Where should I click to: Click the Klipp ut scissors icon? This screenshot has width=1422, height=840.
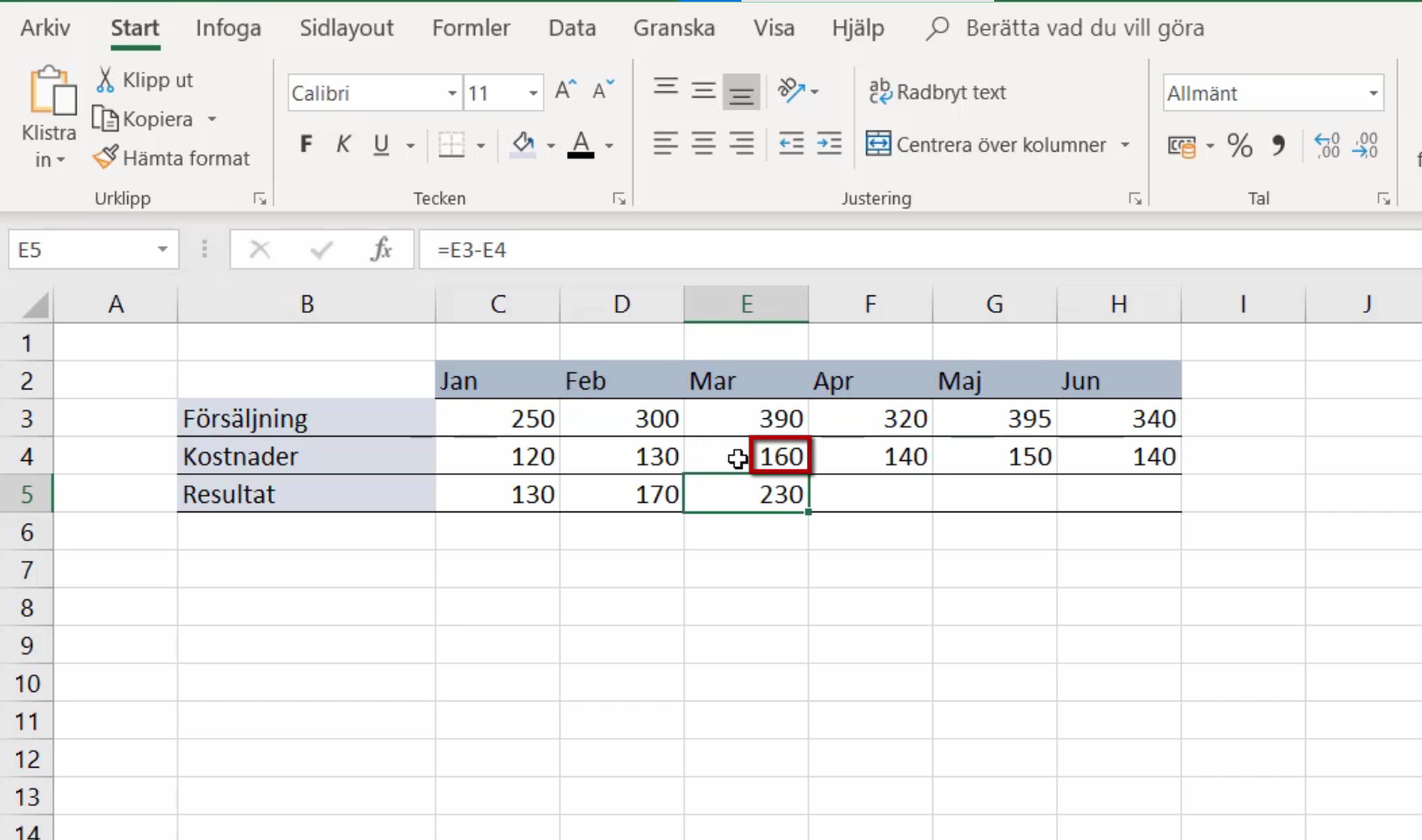point(105,79)
